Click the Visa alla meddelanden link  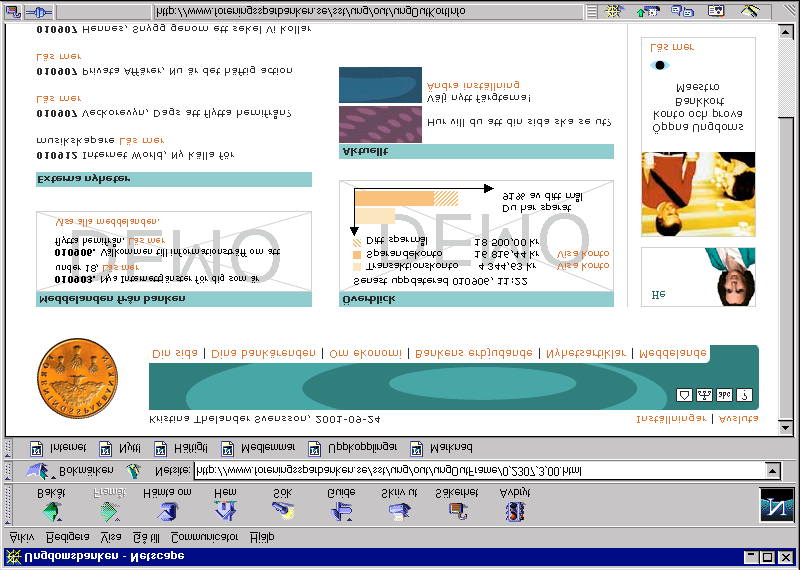pos(107,221)
